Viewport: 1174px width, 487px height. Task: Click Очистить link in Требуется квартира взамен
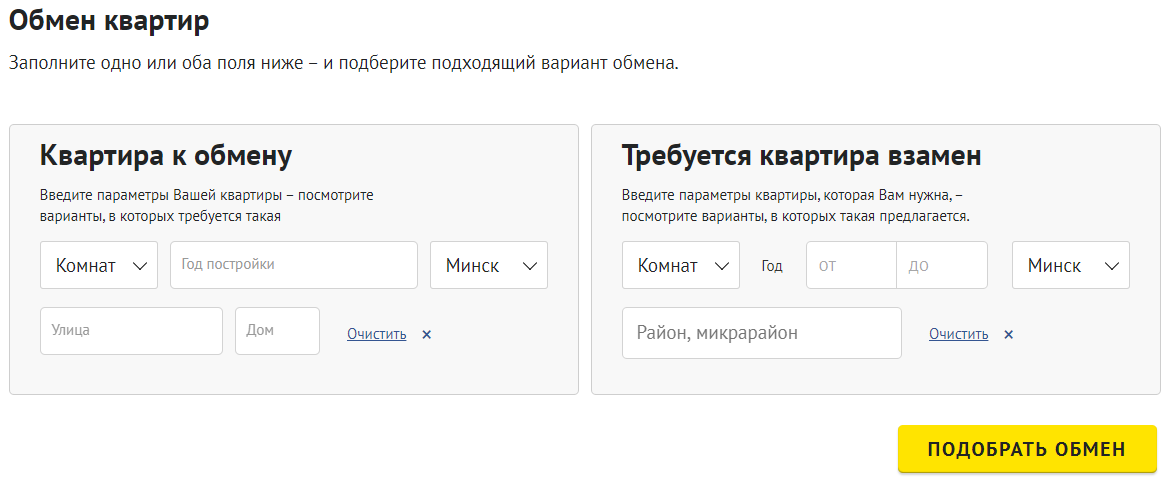pos(958,334)
